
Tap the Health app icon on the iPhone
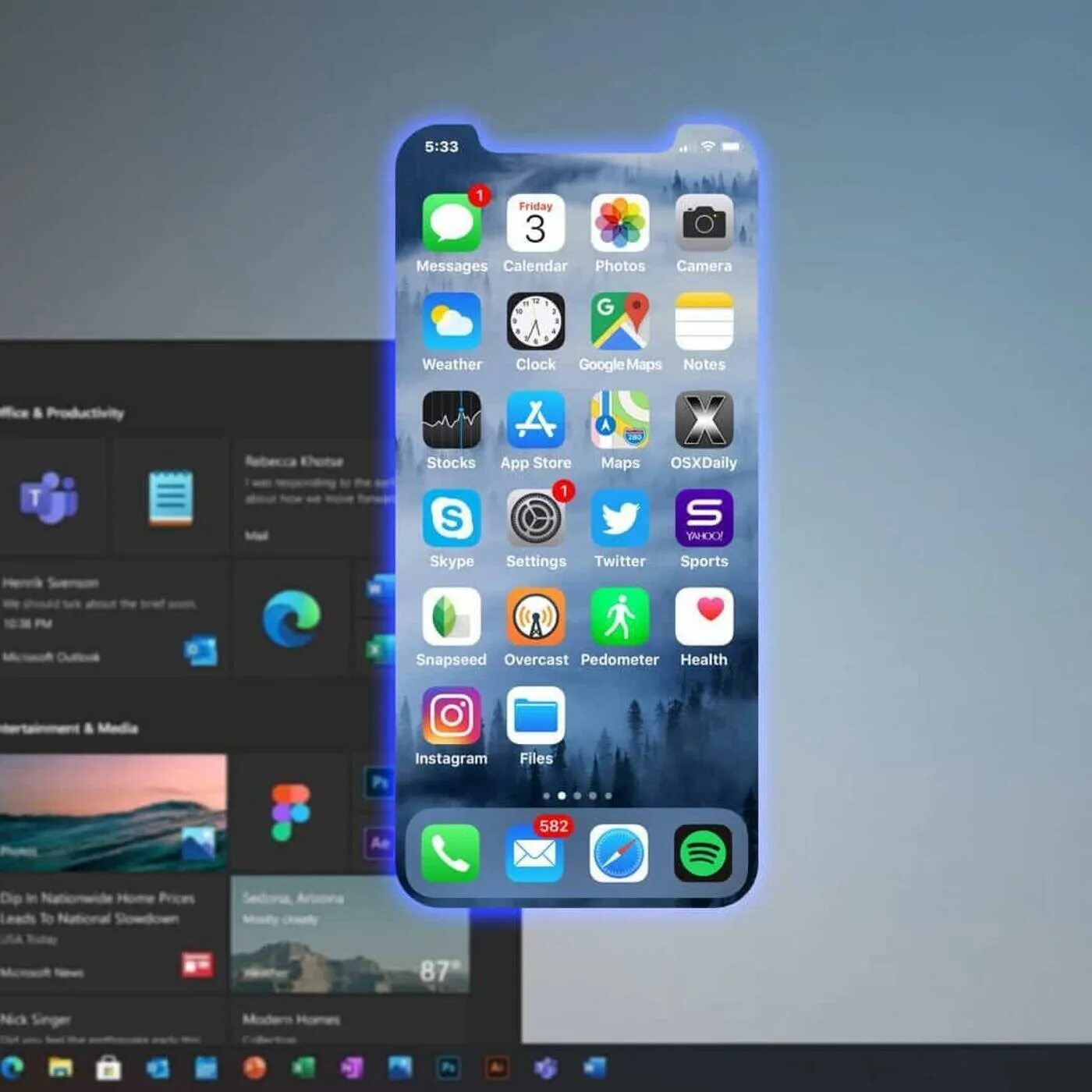pyautogui.click(x=704, y=616)
